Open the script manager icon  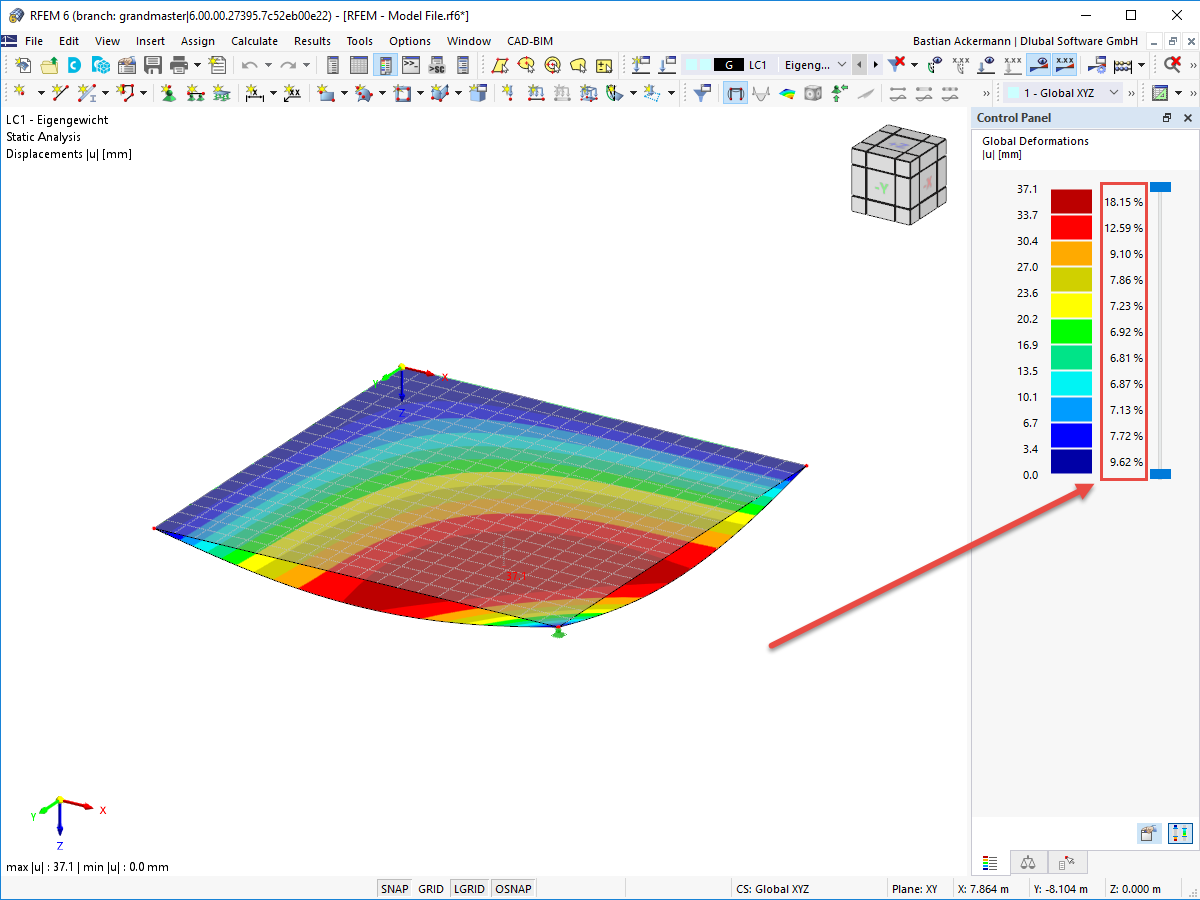pos(437,65)
